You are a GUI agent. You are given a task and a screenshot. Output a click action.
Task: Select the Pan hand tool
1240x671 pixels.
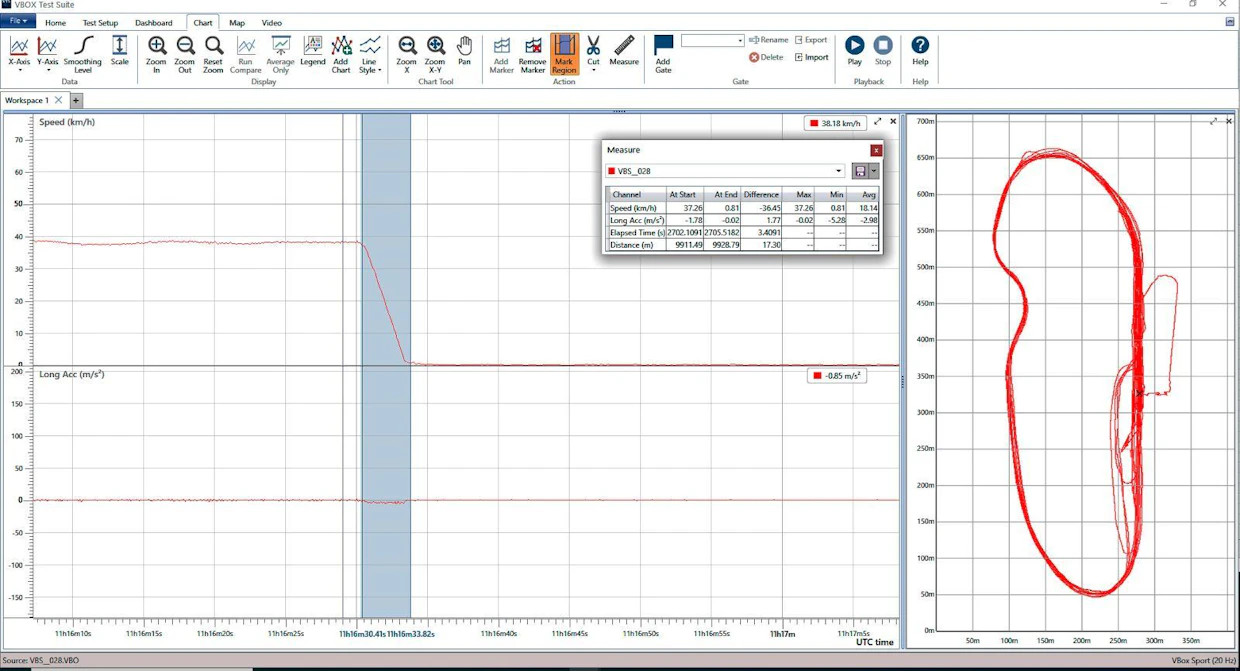(x=464, y=52)
